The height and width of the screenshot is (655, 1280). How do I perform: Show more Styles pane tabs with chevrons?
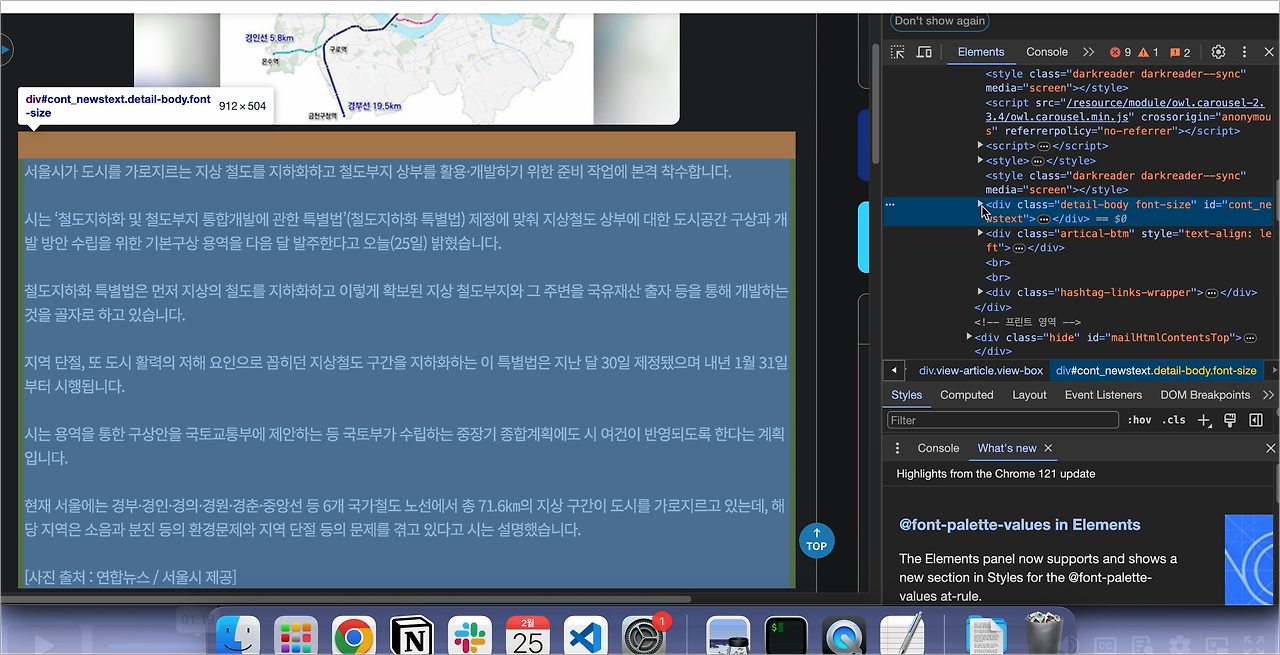pyautogui.click(x=1268, y=395)
